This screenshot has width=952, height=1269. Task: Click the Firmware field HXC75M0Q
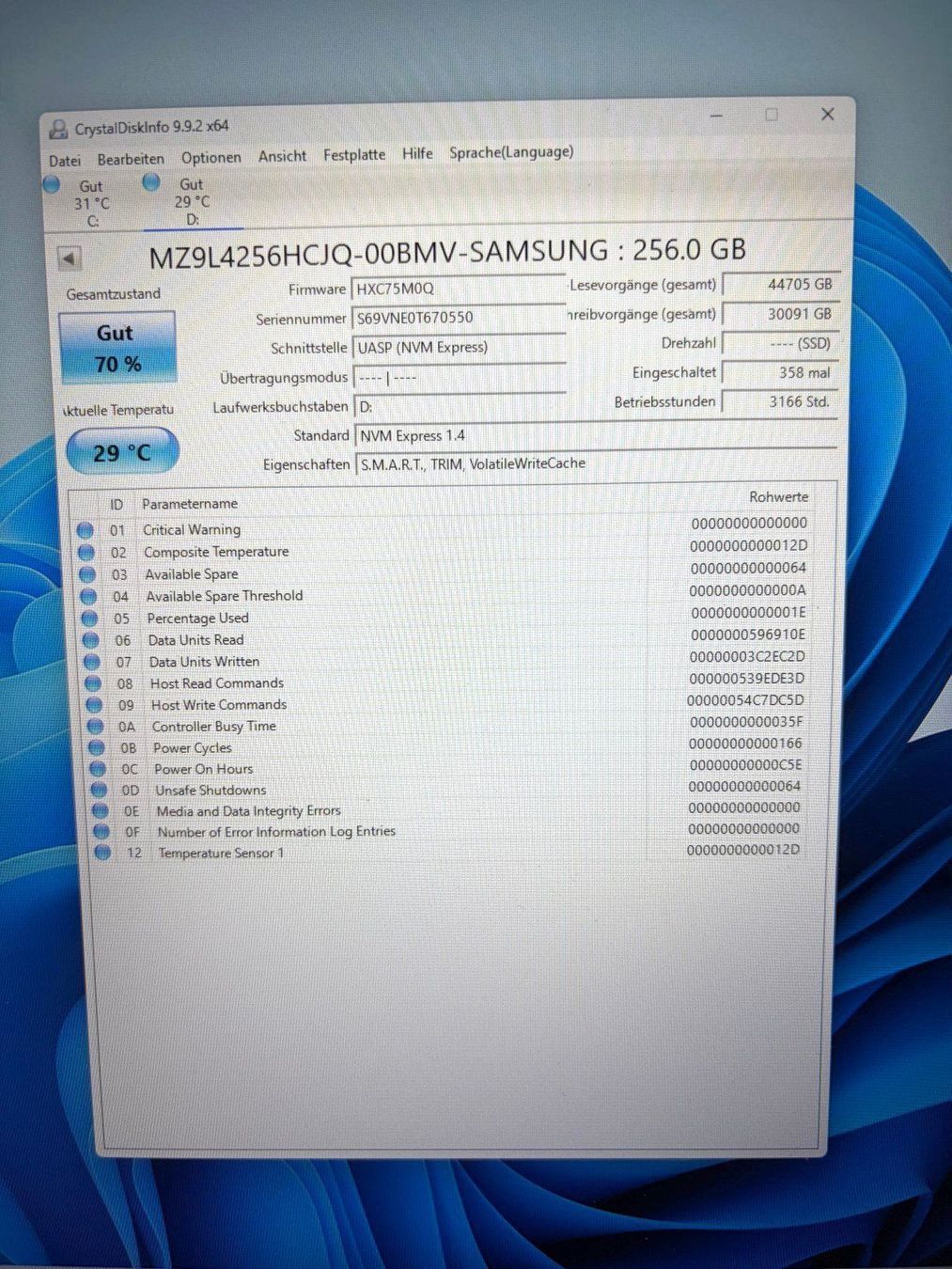[x=459, y=289]
